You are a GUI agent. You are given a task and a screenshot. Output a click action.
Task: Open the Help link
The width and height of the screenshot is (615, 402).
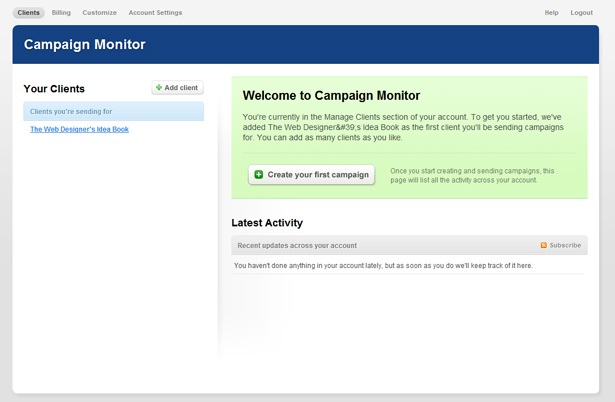coord(551,13)
